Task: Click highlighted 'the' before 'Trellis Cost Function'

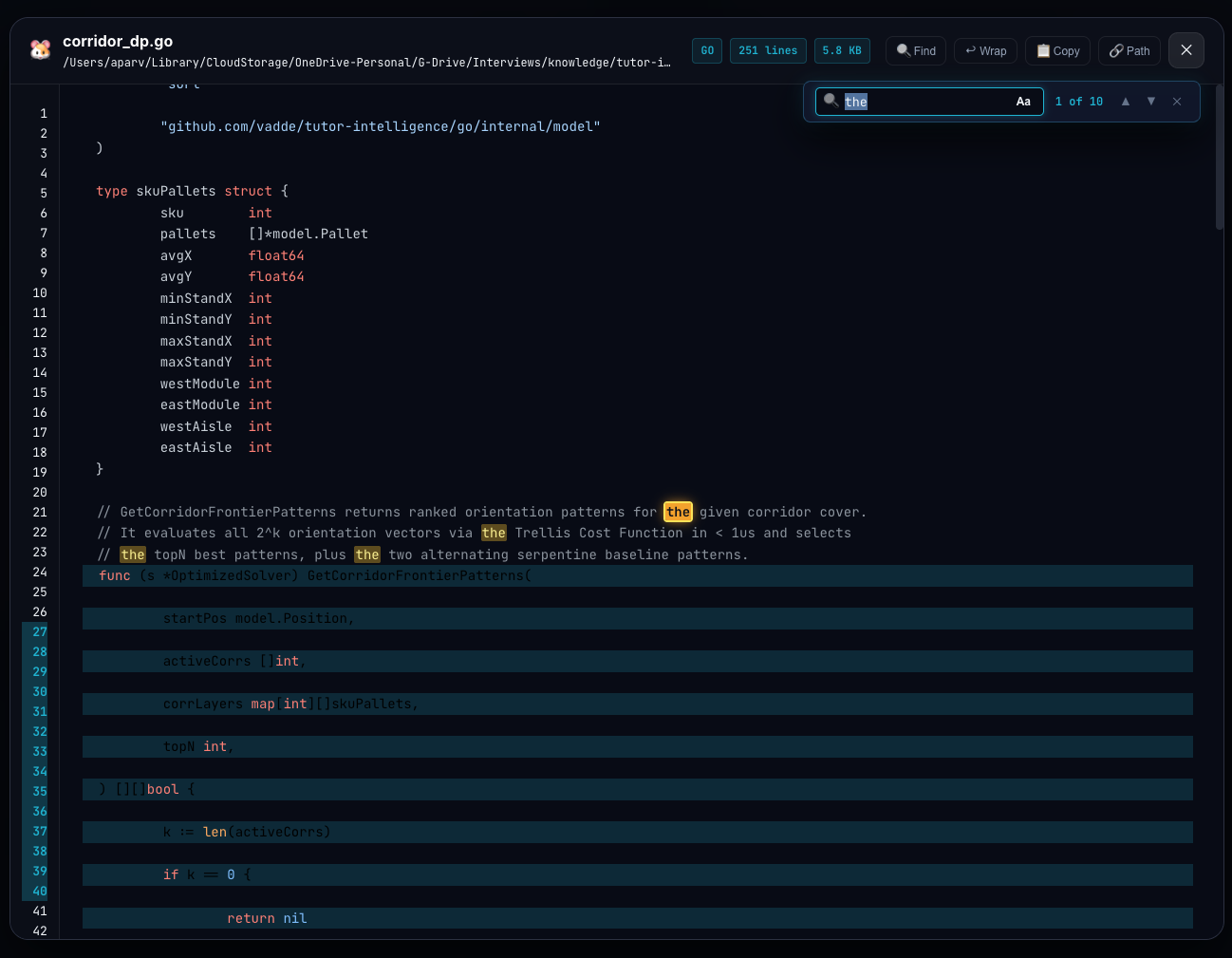Action: (494, 534)
